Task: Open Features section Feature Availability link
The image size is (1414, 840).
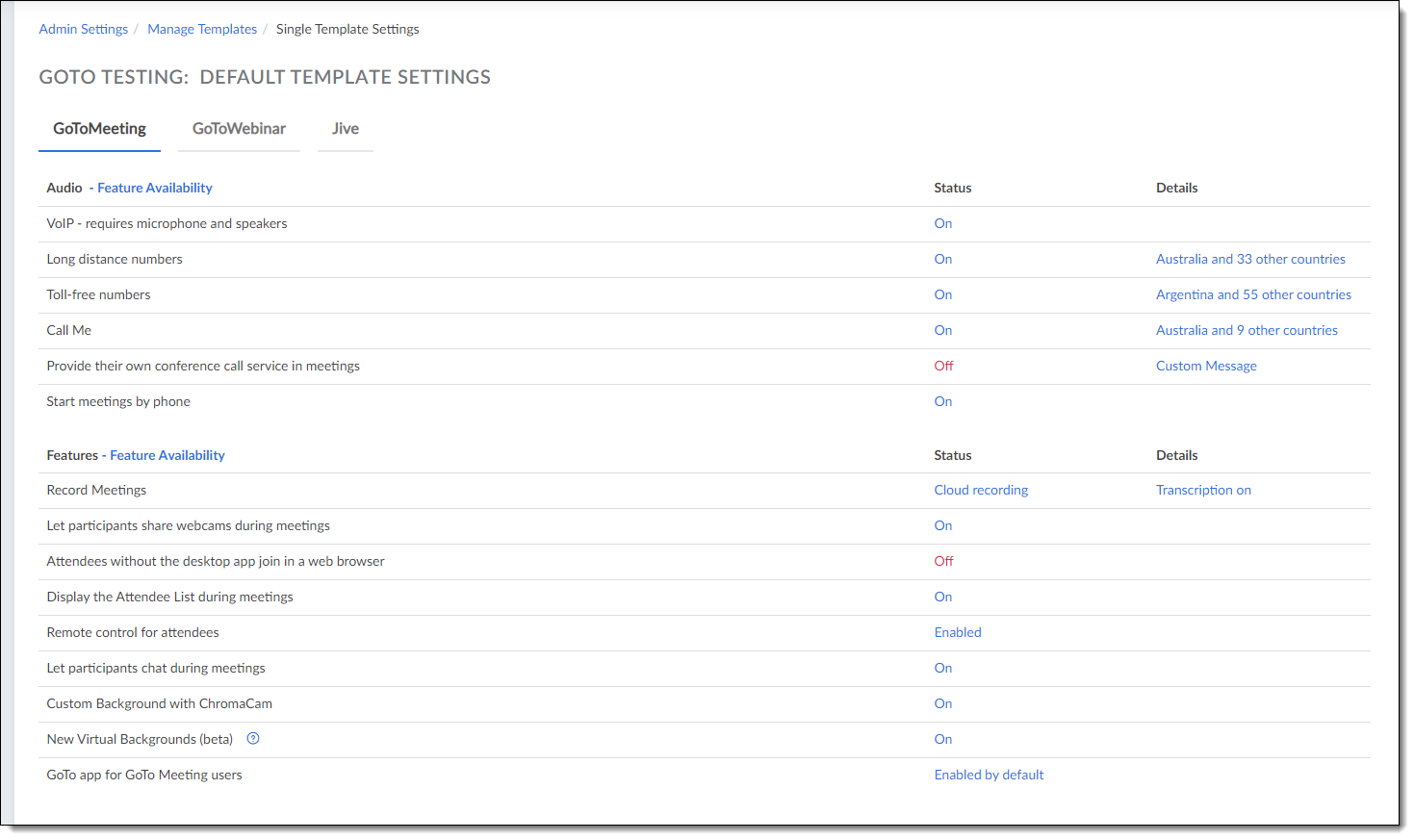Action: point(167,455)
